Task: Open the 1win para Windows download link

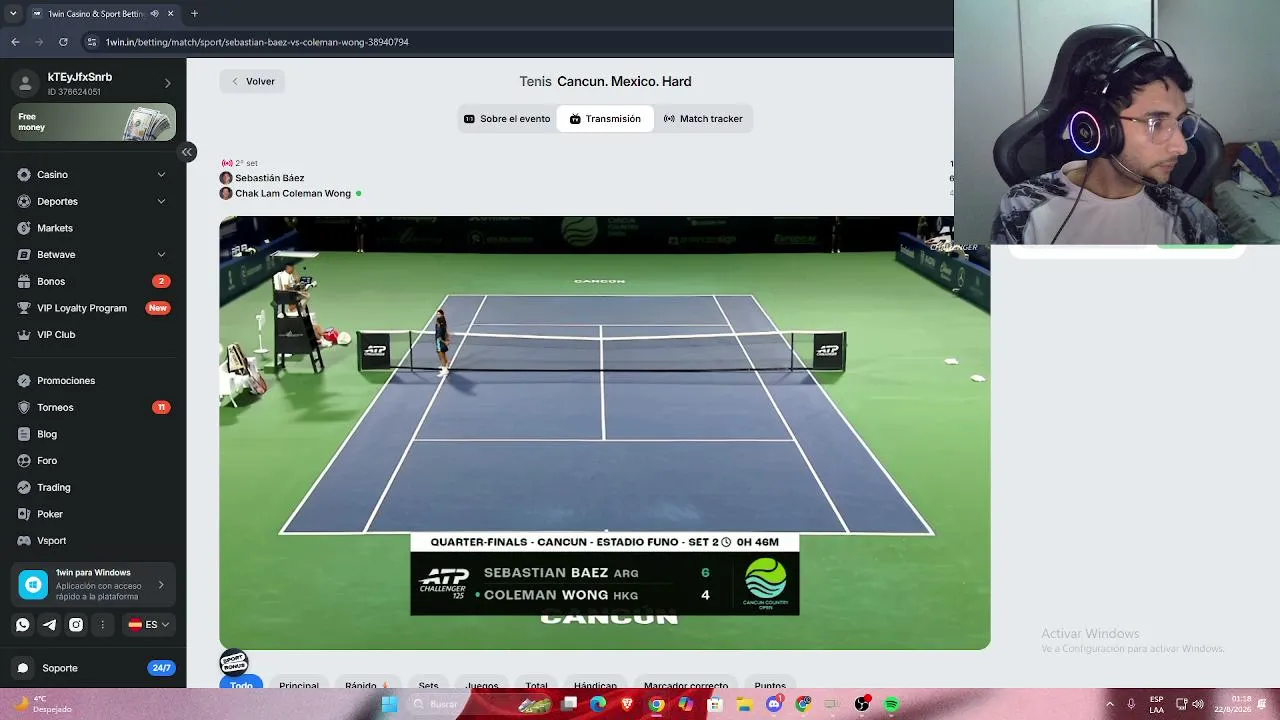Action: [94, 585]
